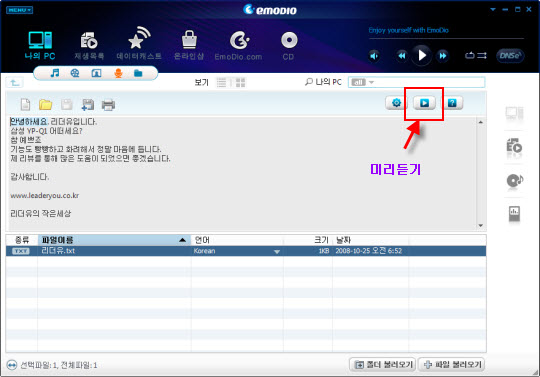This screenshot has height=377, width=540.
Task: Open help with the question mark button
Action: point(452,103)
